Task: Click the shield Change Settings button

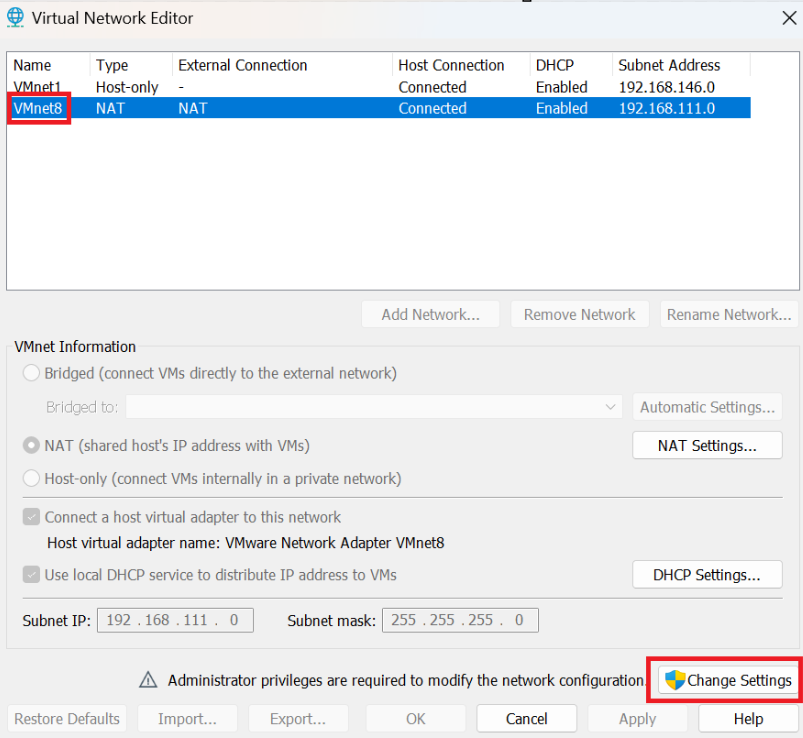Action: 728,680
